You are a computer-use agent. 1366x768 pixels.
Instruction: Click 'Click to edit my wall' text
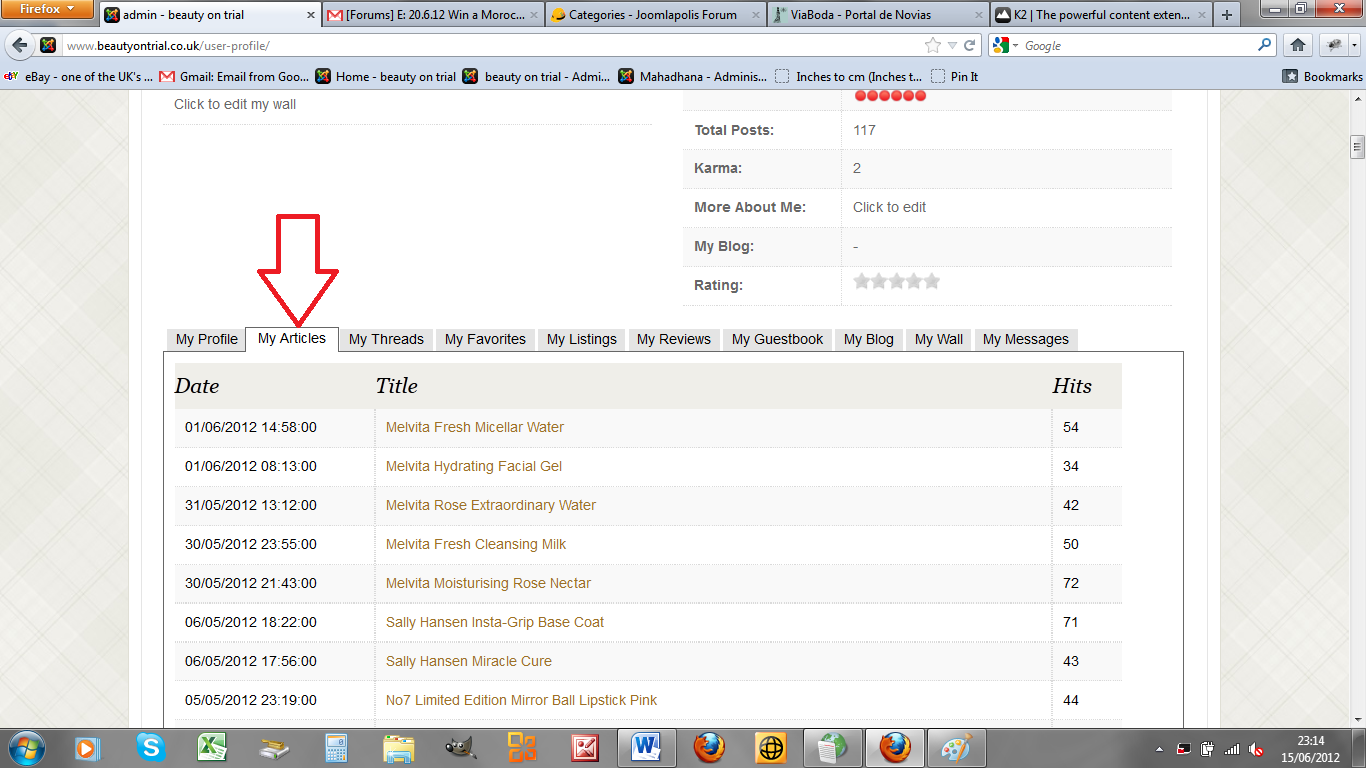click(235, 104)
